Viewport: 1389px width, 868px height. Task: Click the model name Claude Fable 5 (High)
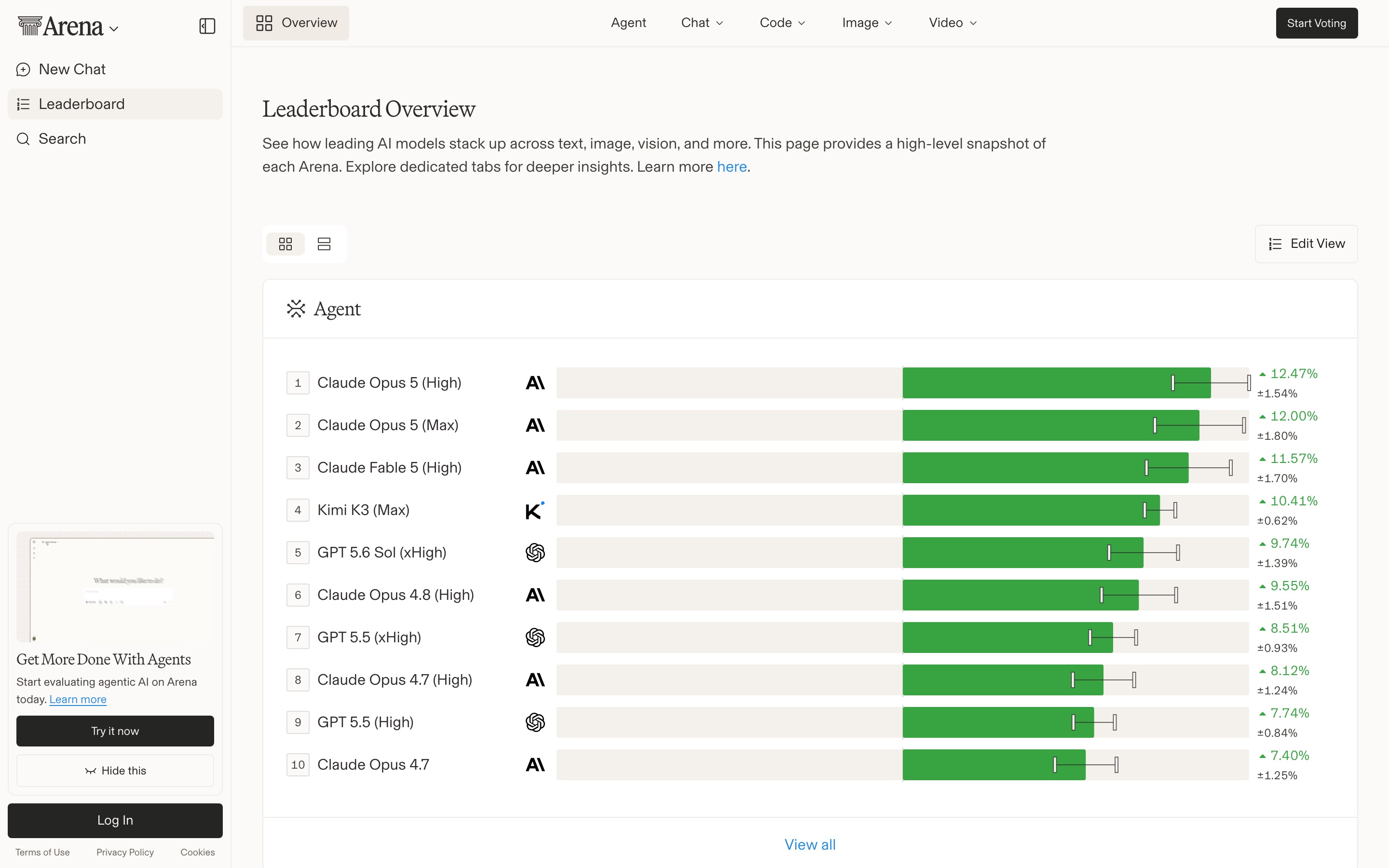(x=389, y=468)
